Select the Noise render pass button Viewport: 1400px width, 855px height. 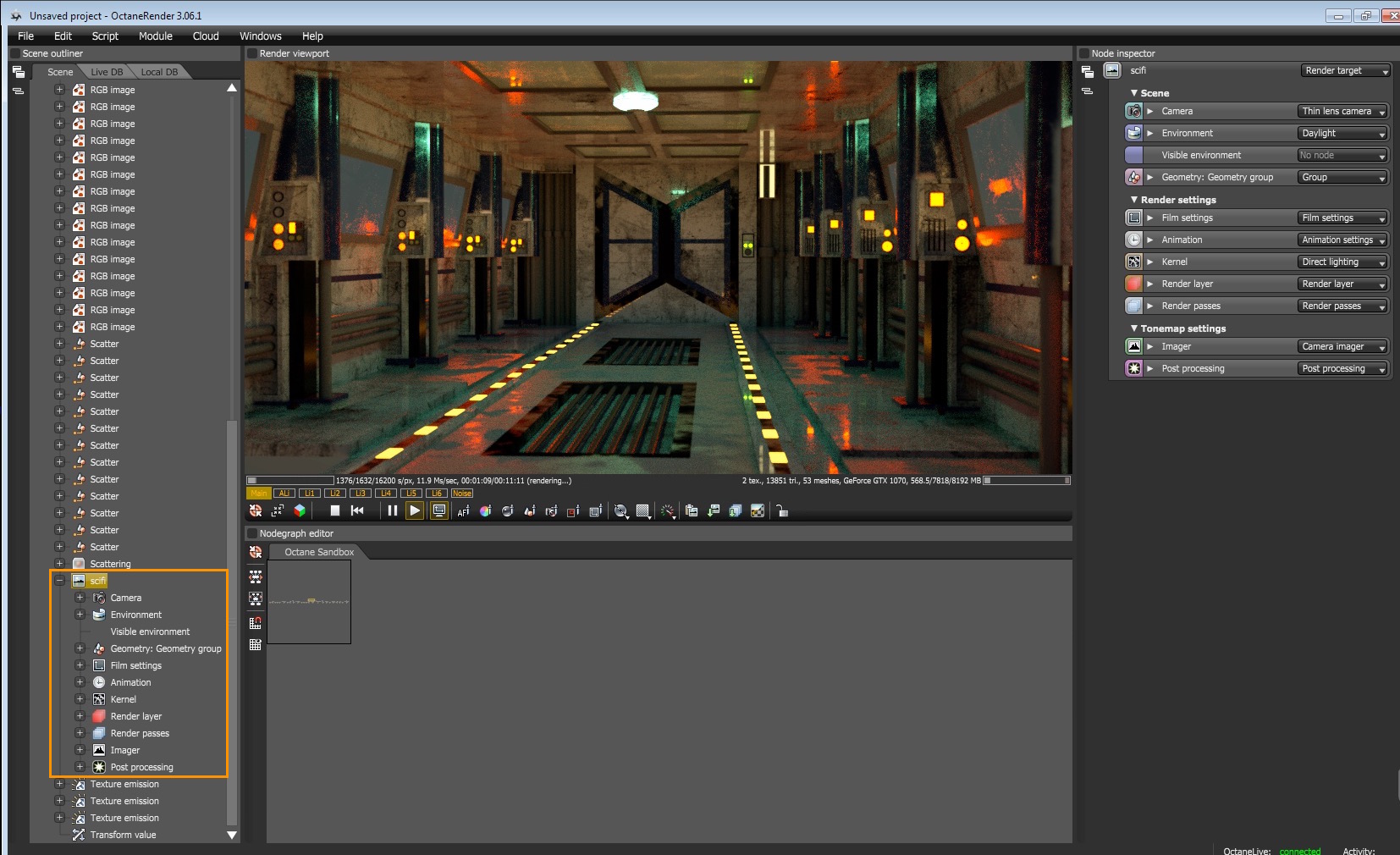[x=462, y=494]
